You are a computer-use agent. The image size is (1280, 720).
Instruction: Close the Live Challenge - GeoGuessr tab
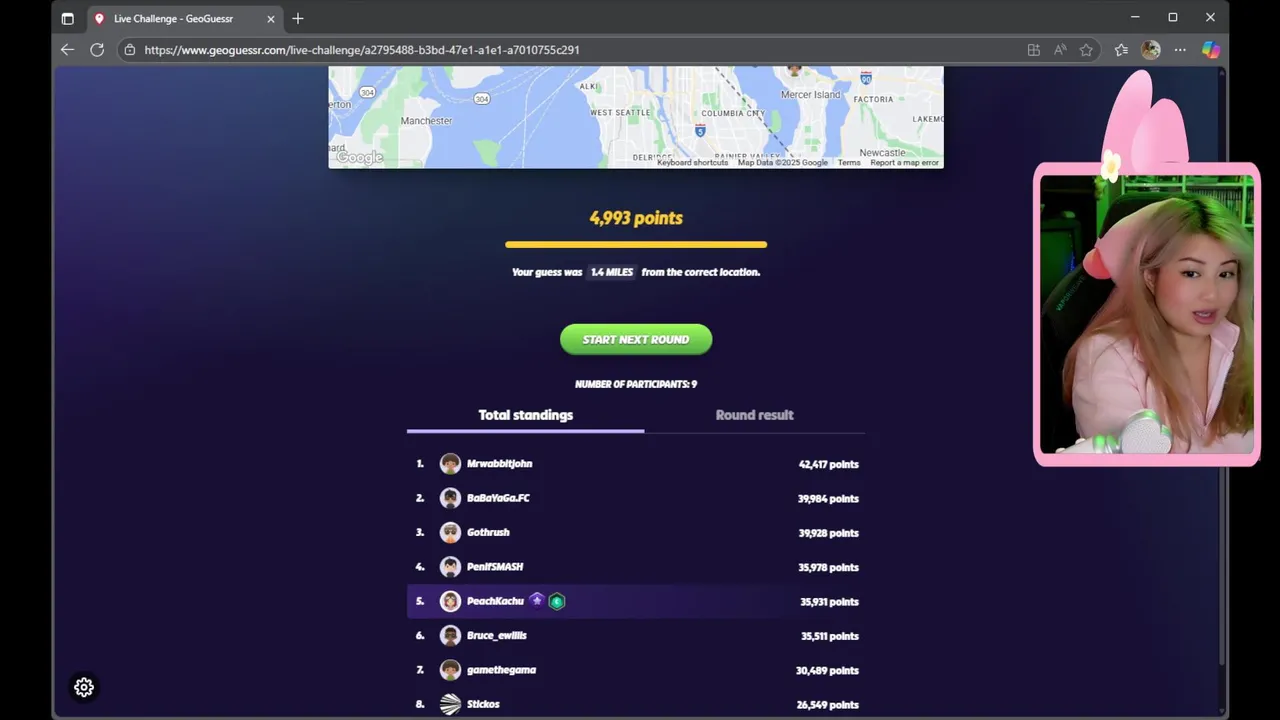(270, 18)
